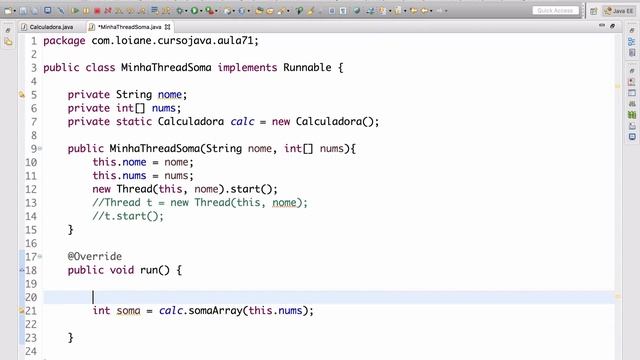Click the commented '//t.start();' on line 14
The height and width of the screenshot is (360, 640).
click(x=128, y=216)
